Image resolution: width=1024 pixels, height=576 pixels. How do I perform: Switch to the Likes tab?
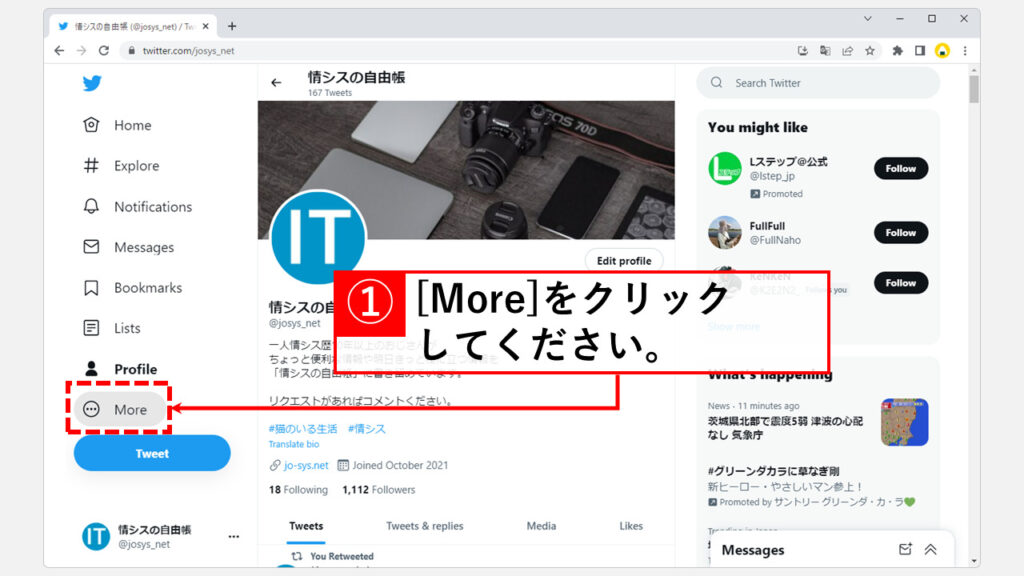pyautogui.click(x=631, y=526)
